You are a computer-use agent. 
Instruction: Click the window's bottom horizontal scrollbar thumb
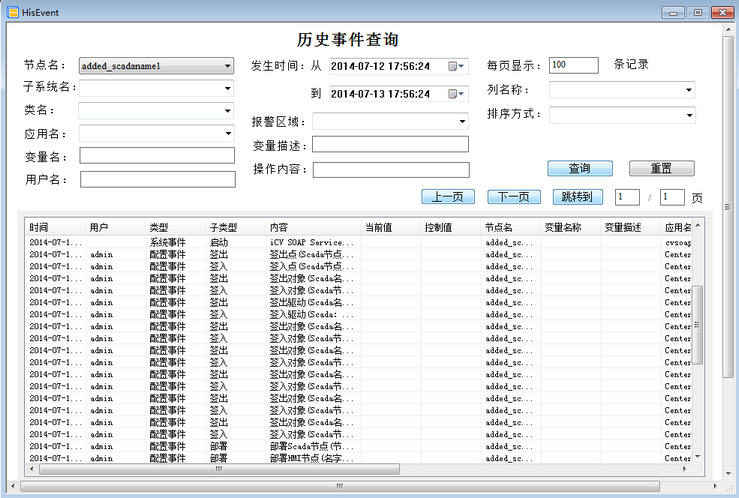point(339,486)
